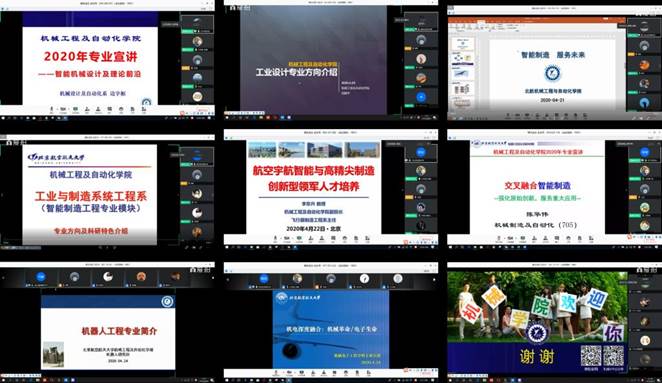Select first slide thumbnail in PowerPoint 智能制造 服务未来 window
662x383 pixels.
pos(462,44)
